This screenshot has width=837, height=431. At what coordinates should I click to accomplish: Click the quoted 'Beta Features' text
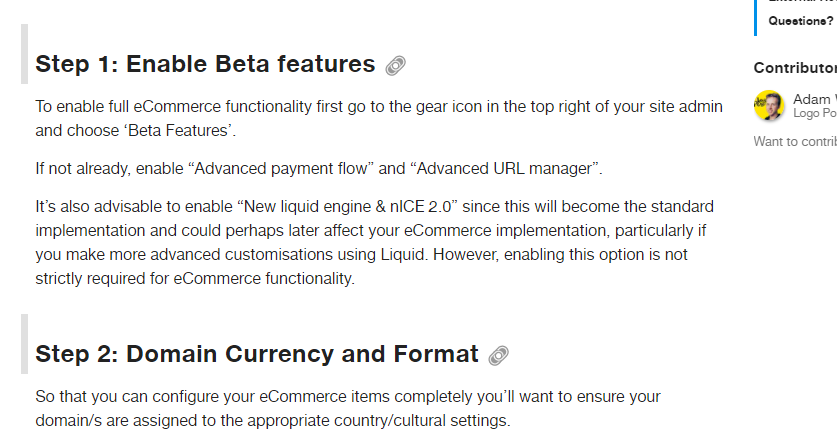pyautogui.click(x=180, y=131)
